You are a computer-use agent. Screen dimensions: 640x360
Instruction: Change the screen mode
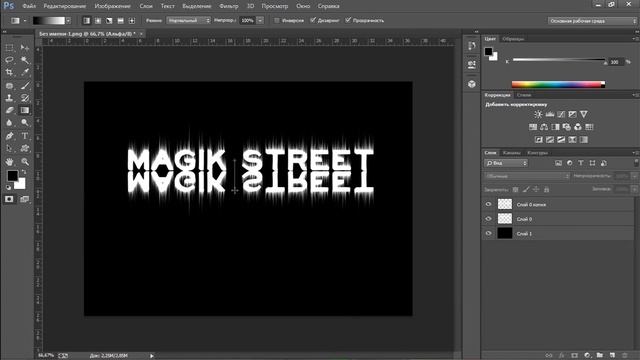coord(24,199)
